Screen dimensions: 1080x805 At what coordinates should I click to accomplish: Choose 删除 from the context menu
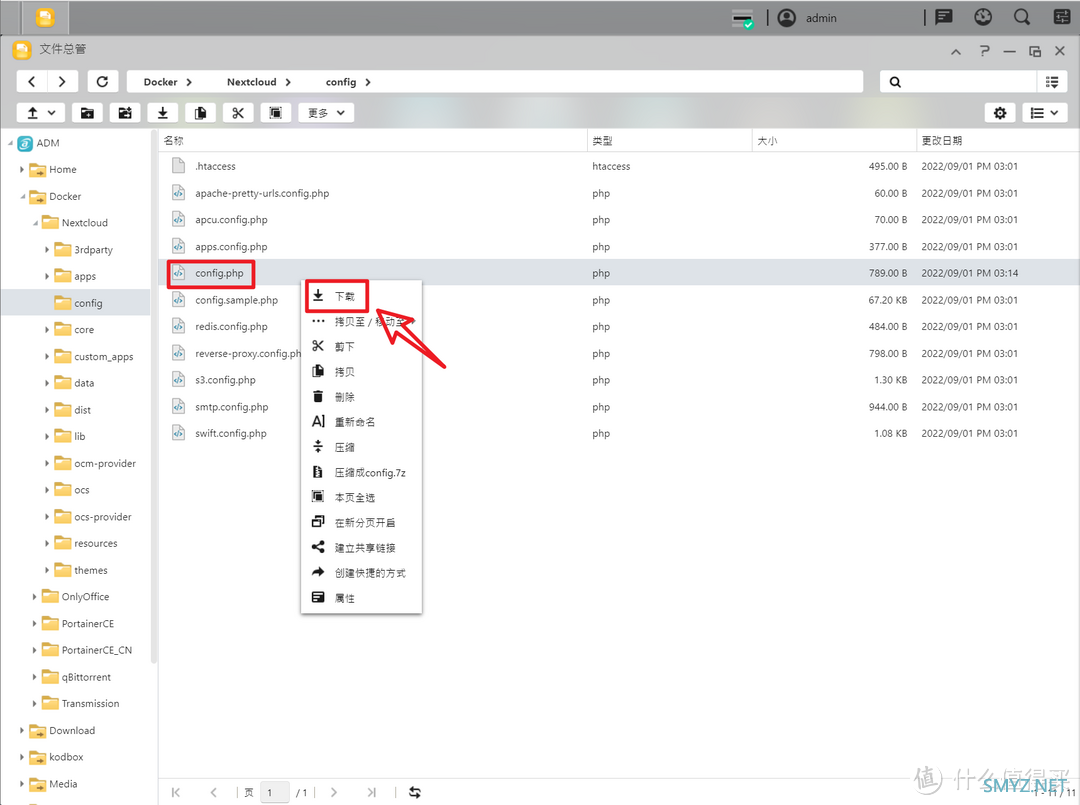(361, 397)
